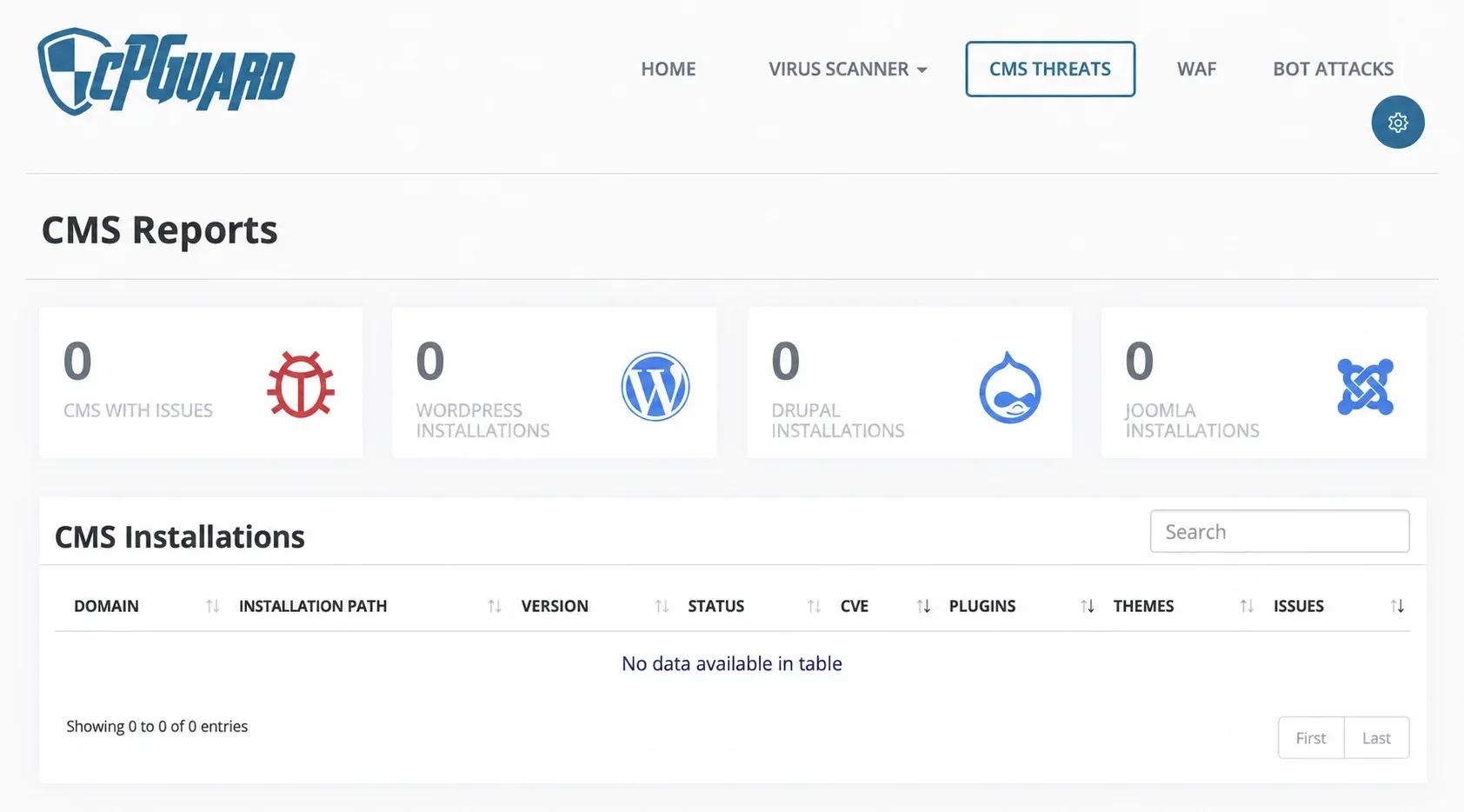Open the WAF menu item
The width and height of the screenshot is (1464, 812).
click(x=1196, y=69)
